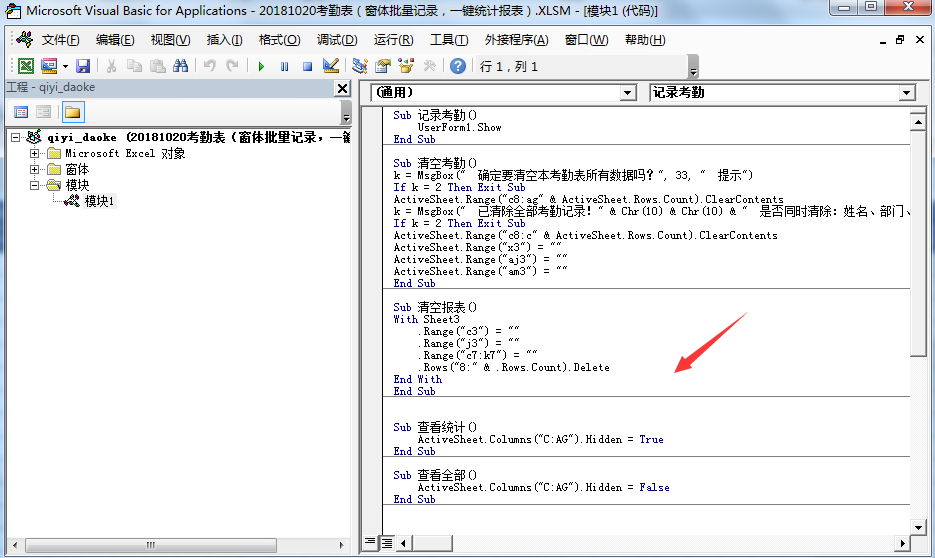Open the 记录考勤 procedure dropdown
This screenshot has width=935, height=558.
(906, 92)
